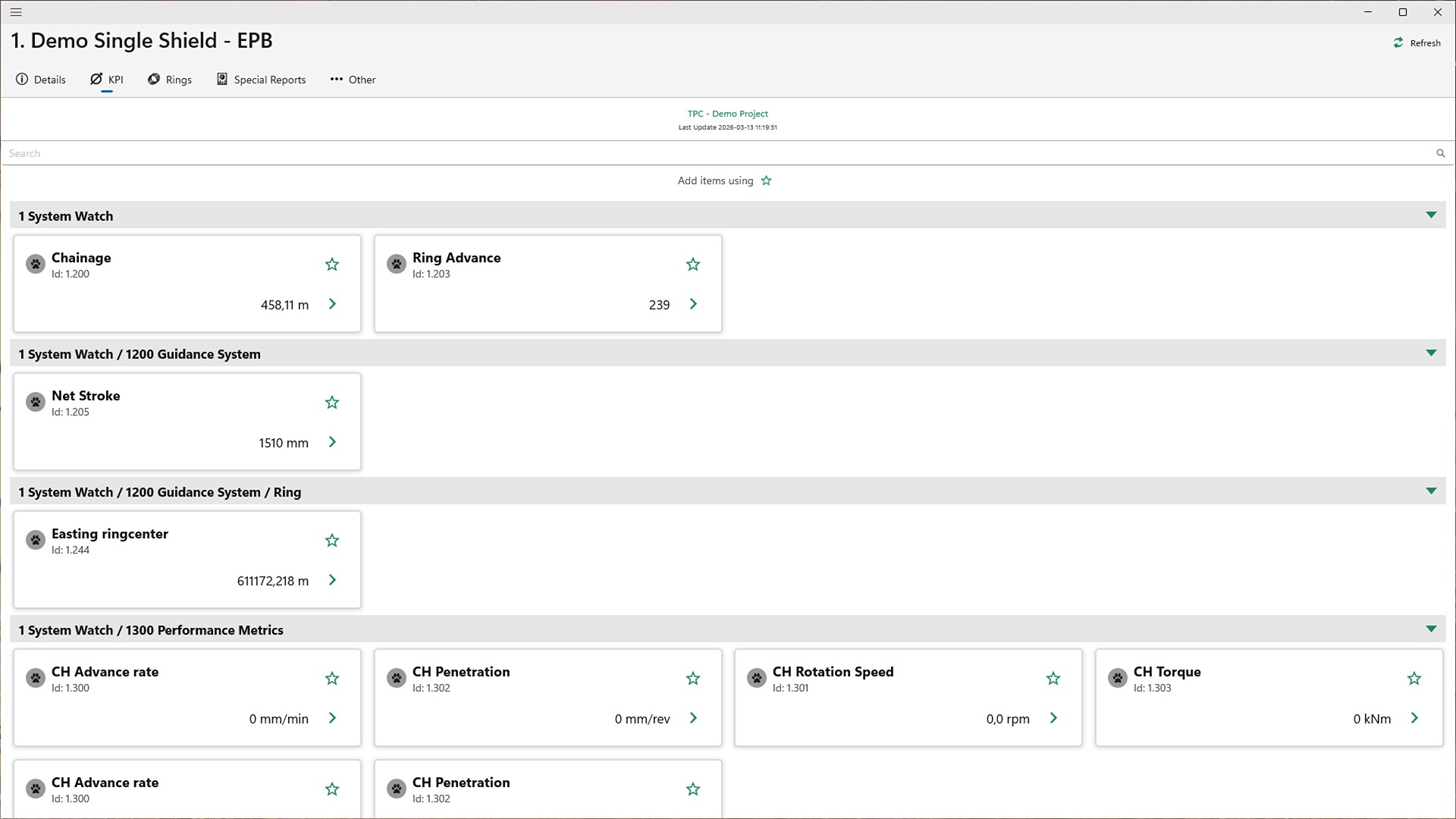Click the 1510 mm Net Stroke value
The width and height of the screenshot is (1456, 819).
284,443
